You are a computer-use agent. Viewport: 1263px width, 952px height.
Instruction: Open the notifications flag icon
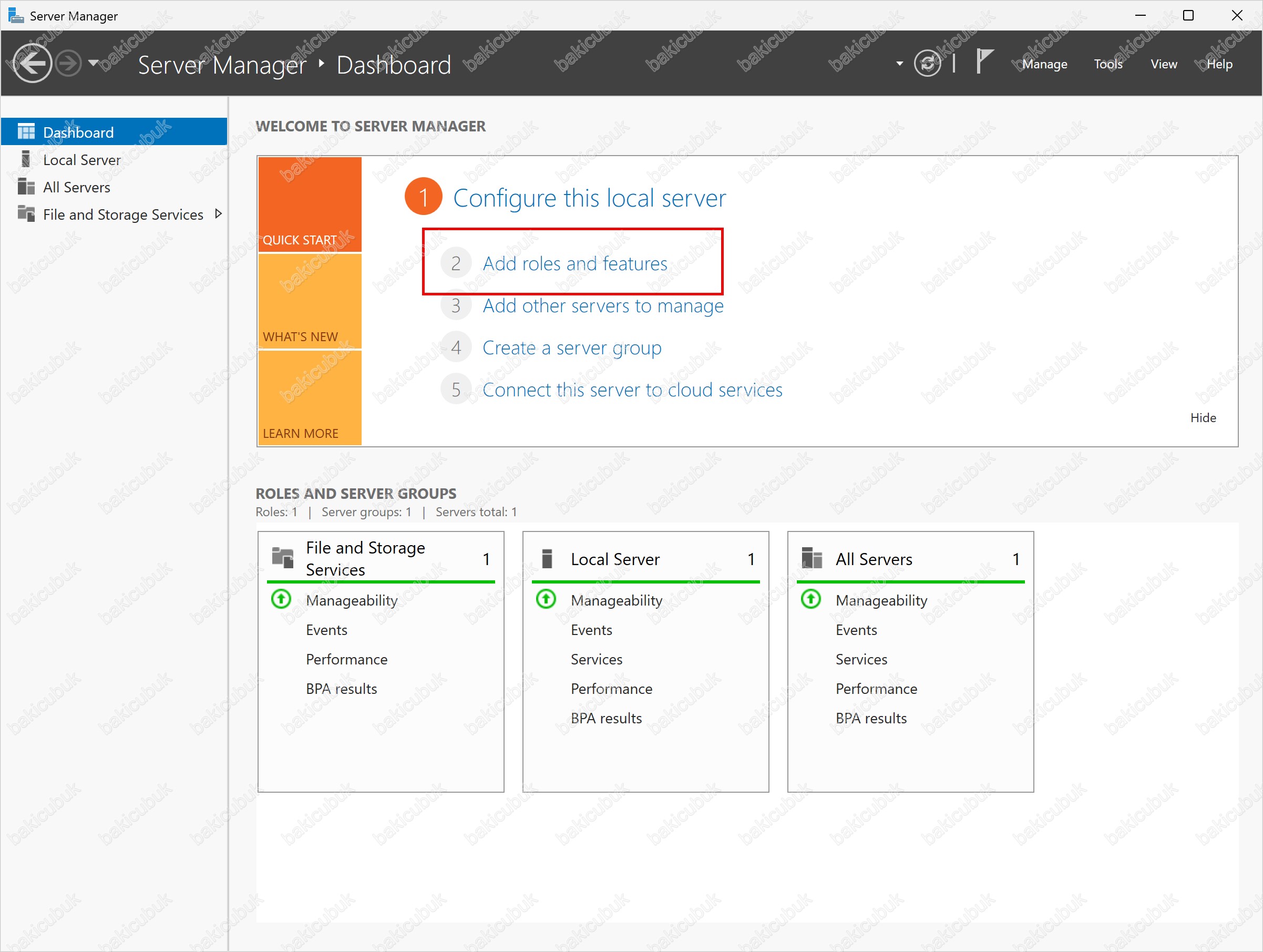984,62
